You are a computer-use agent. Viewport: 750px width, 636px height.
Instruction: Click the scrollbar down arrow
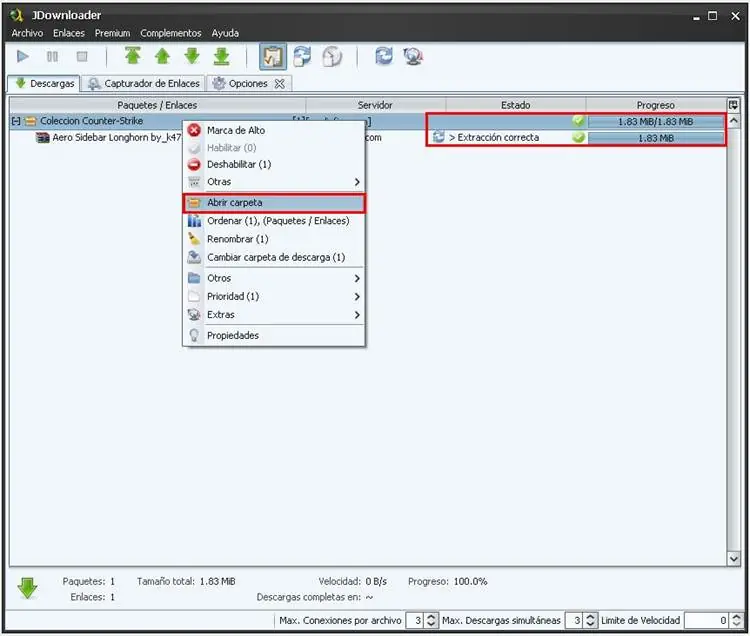(x=734, y=558)
